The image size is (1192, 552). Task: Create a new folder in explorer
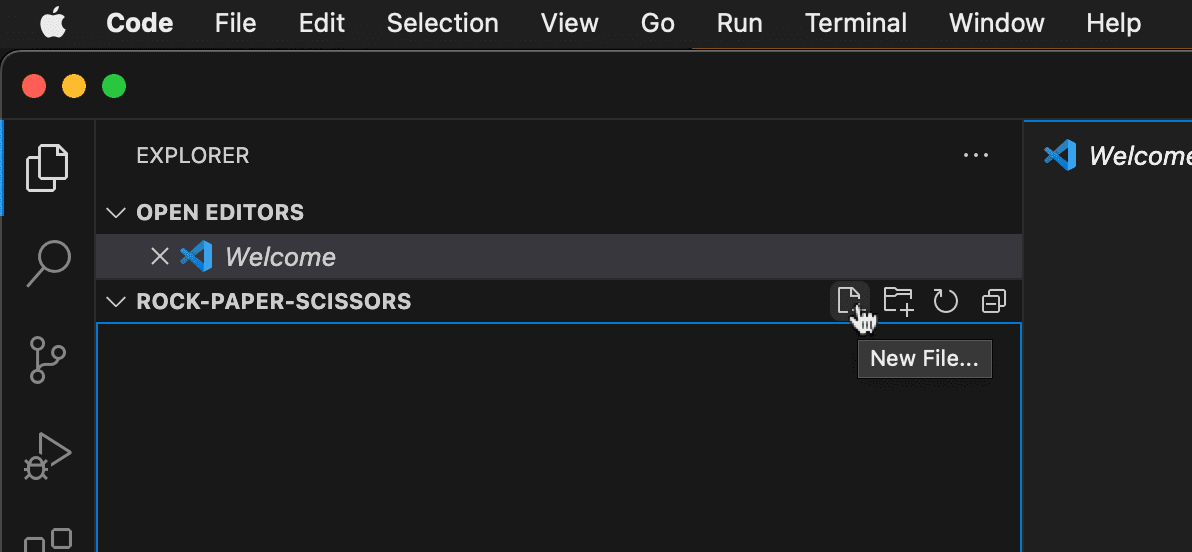(x=898, y=300)
